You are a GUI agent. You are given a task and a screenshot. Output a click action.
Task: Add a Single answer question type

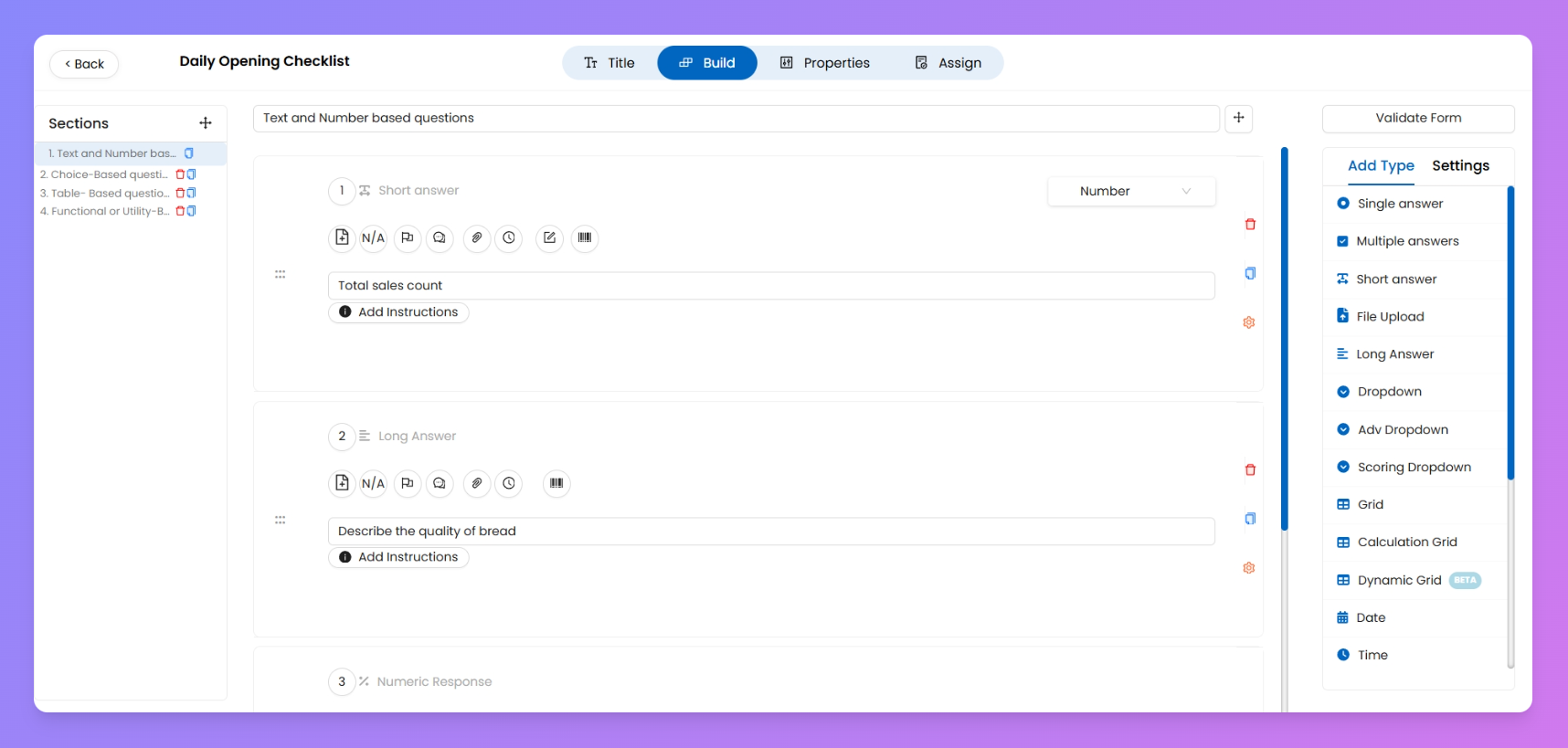coord(1414,204)
